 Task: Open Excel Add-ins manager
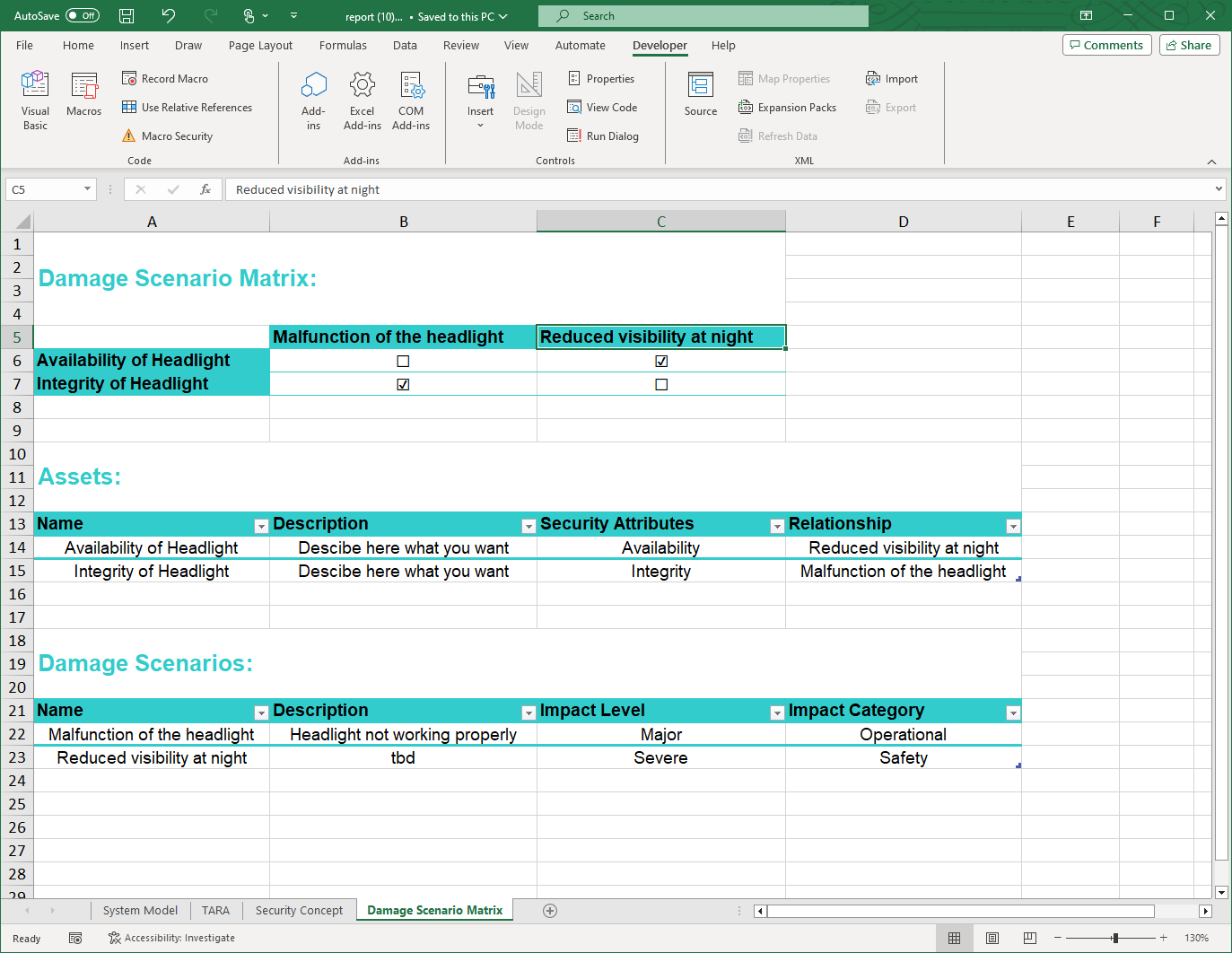(363, 101)
